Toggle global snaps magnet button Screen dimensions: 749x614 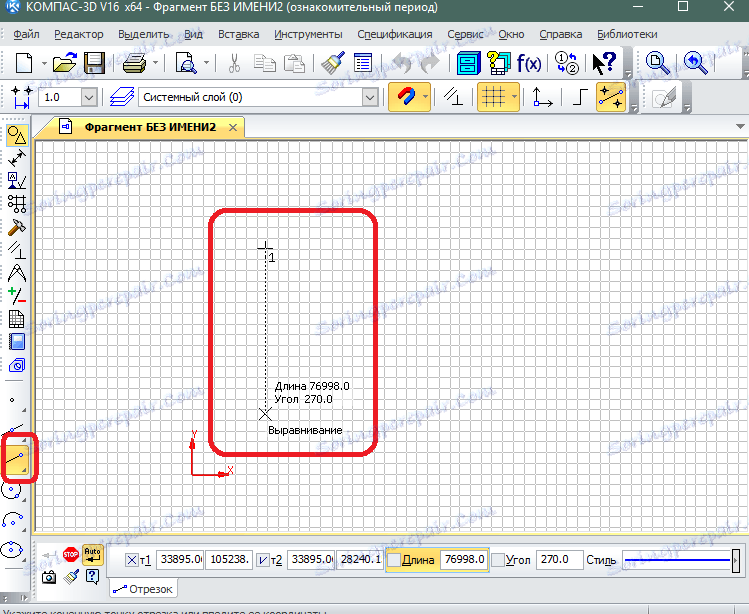point(405,97)
